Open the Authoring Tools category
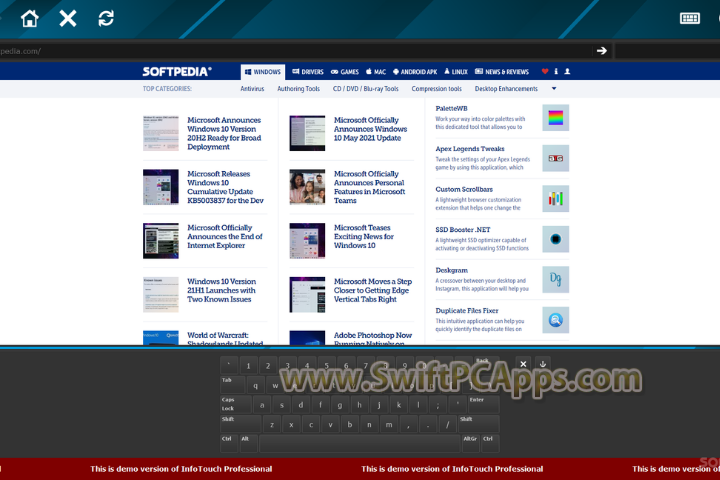Viewport: 720px width, 480px height. (298, 89)
